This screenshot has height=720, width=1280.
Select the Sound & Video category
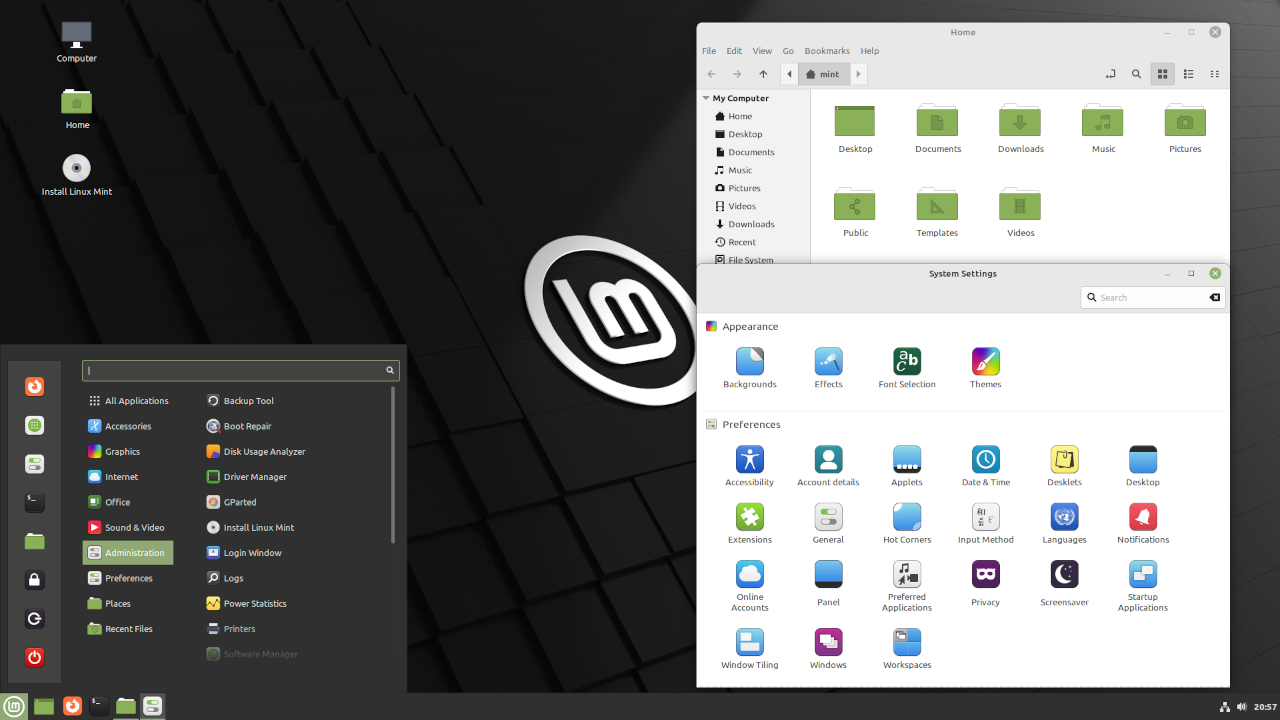click(128, 527)
